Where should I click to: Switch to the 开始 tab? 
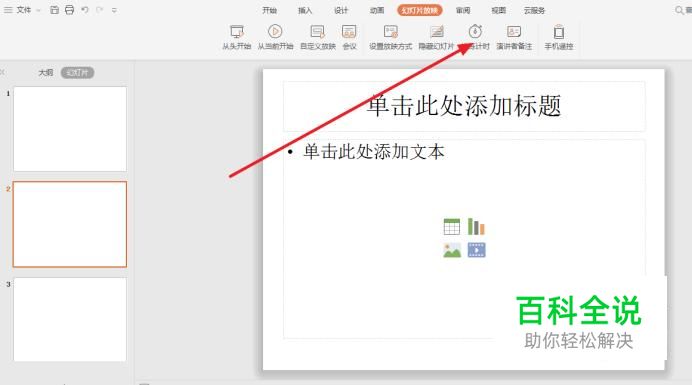[x=269, y=10]
